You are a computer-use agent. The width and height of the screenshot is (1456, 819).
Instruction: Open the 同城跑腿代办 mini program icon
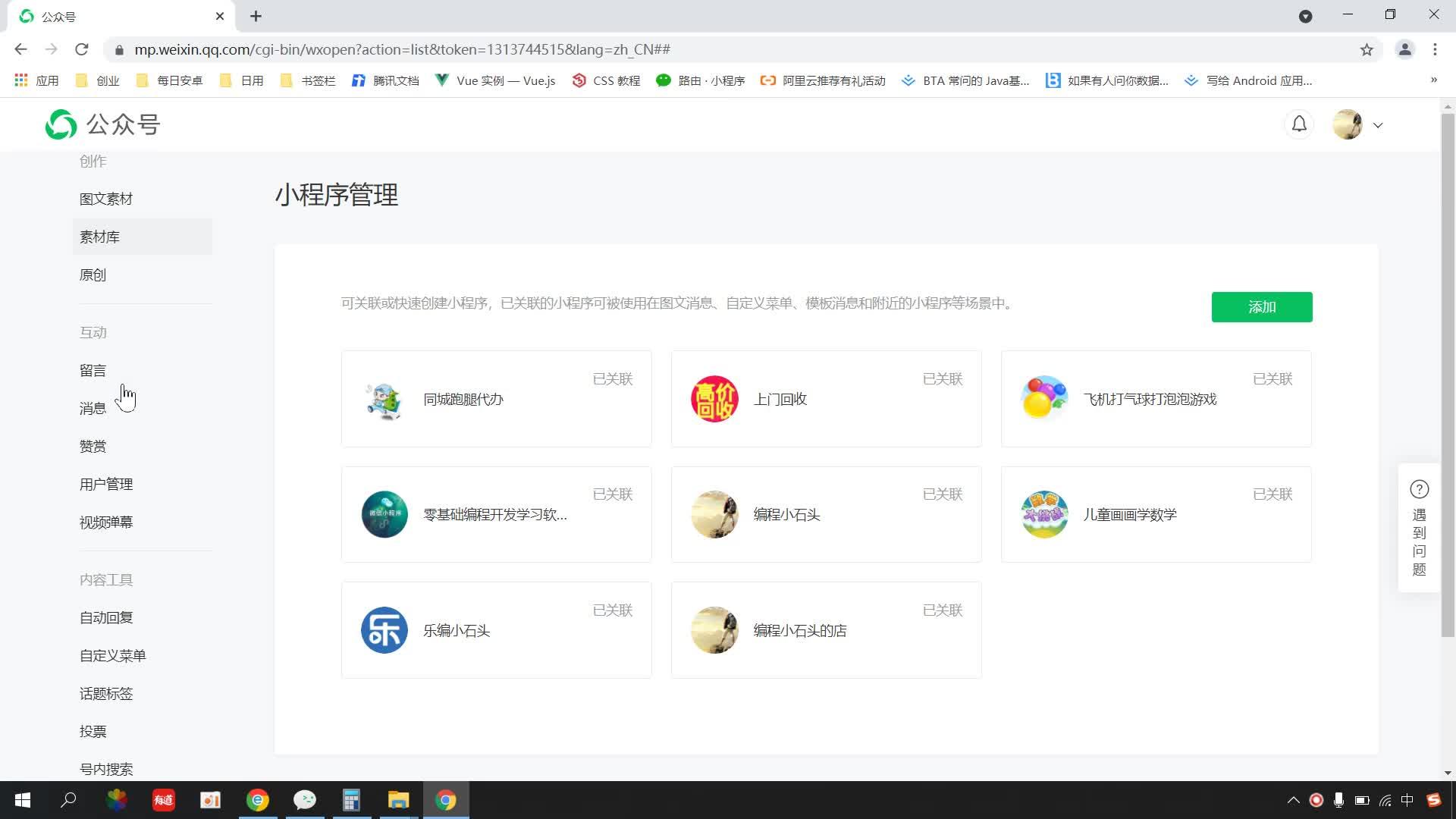coord(384,399)
